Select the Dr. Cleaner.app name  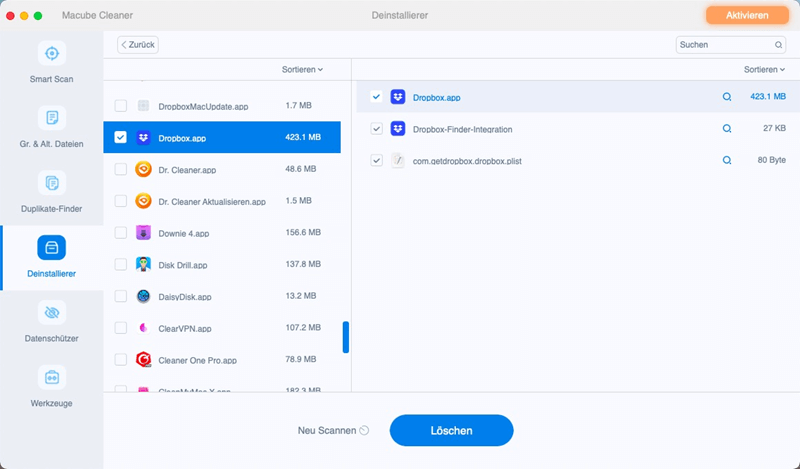(187, 170)
